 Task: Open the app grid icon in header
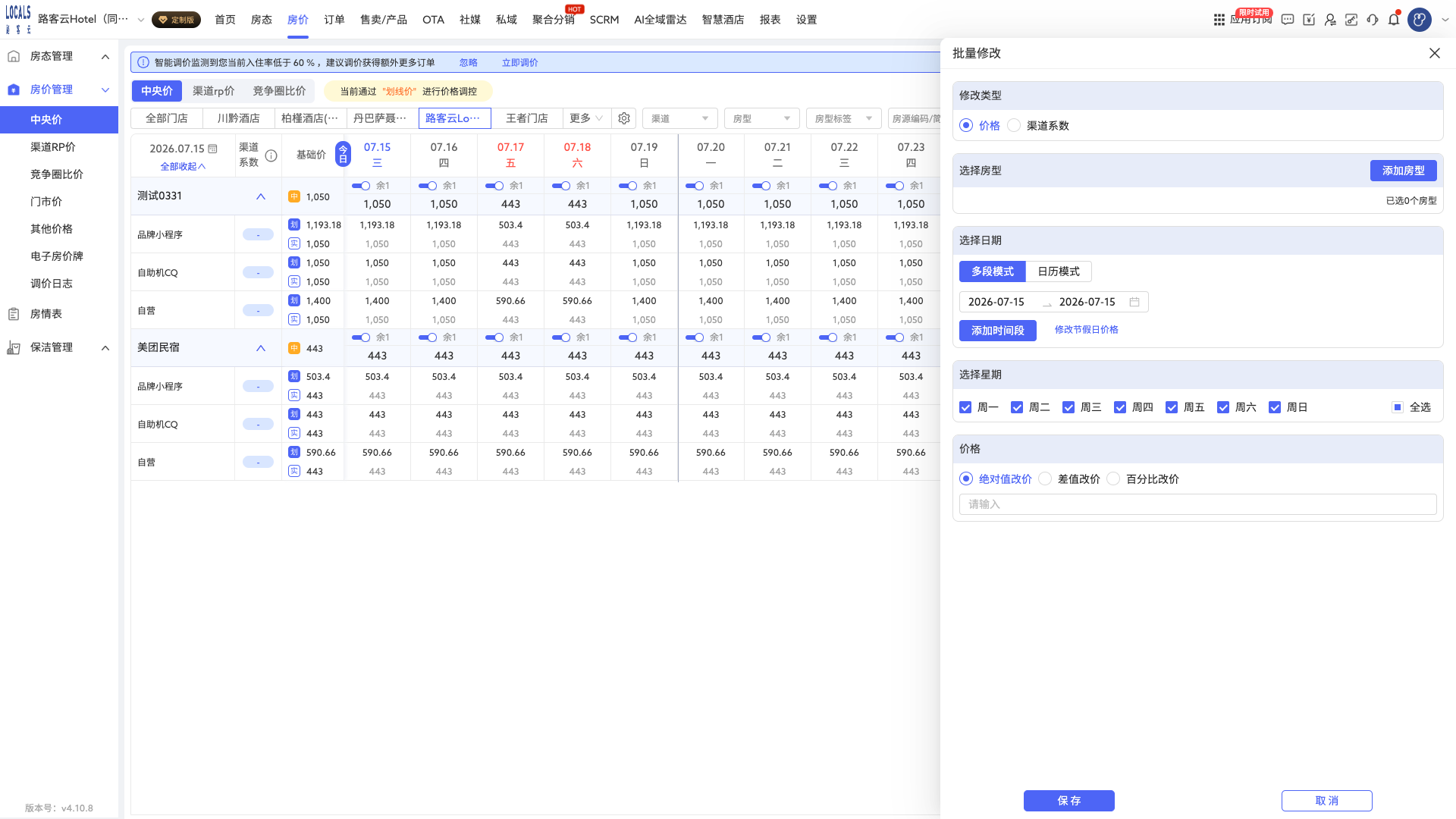[x=1219, y=20]
